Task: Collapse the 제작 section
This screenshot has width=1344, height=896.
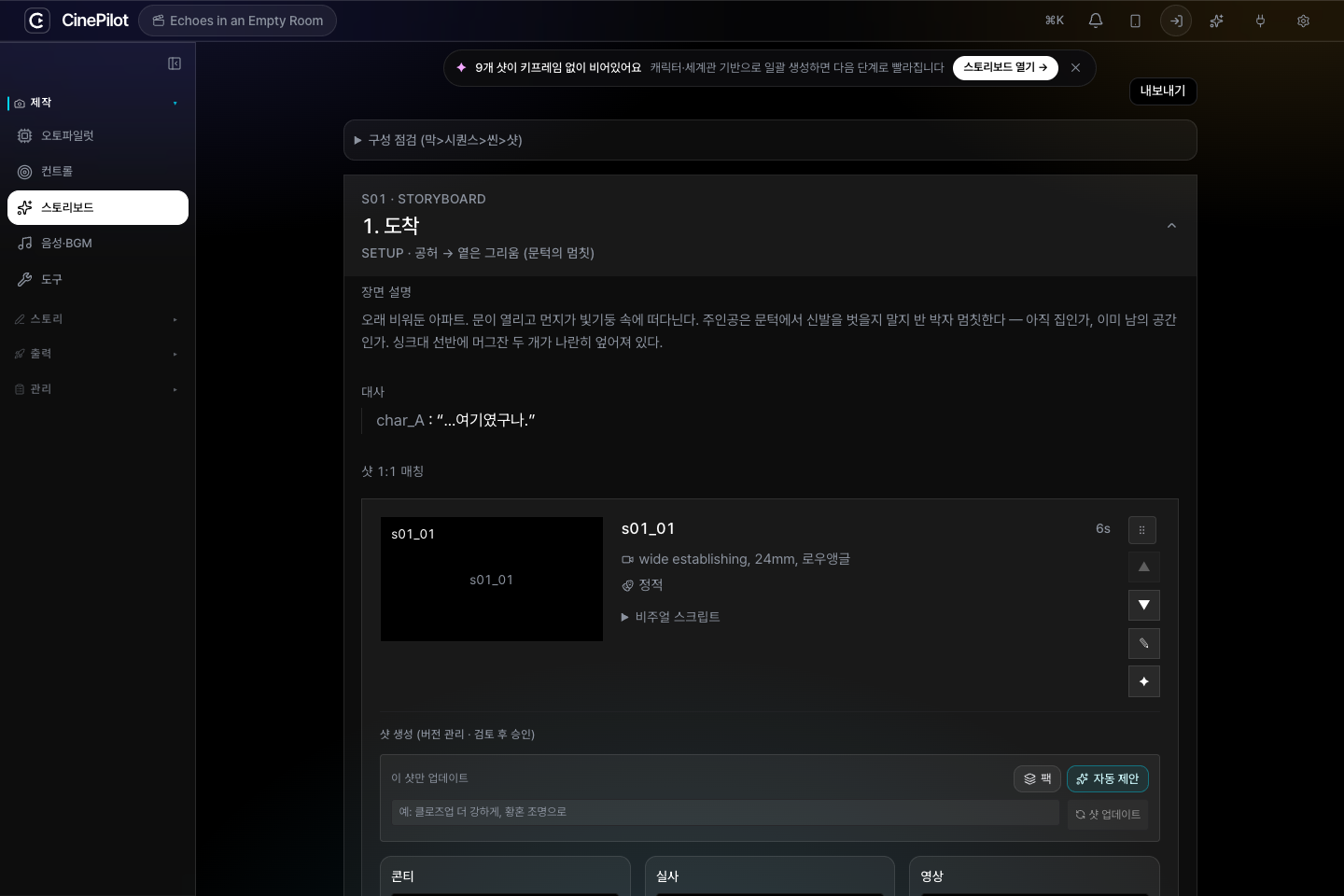Action: click(97, 103)
